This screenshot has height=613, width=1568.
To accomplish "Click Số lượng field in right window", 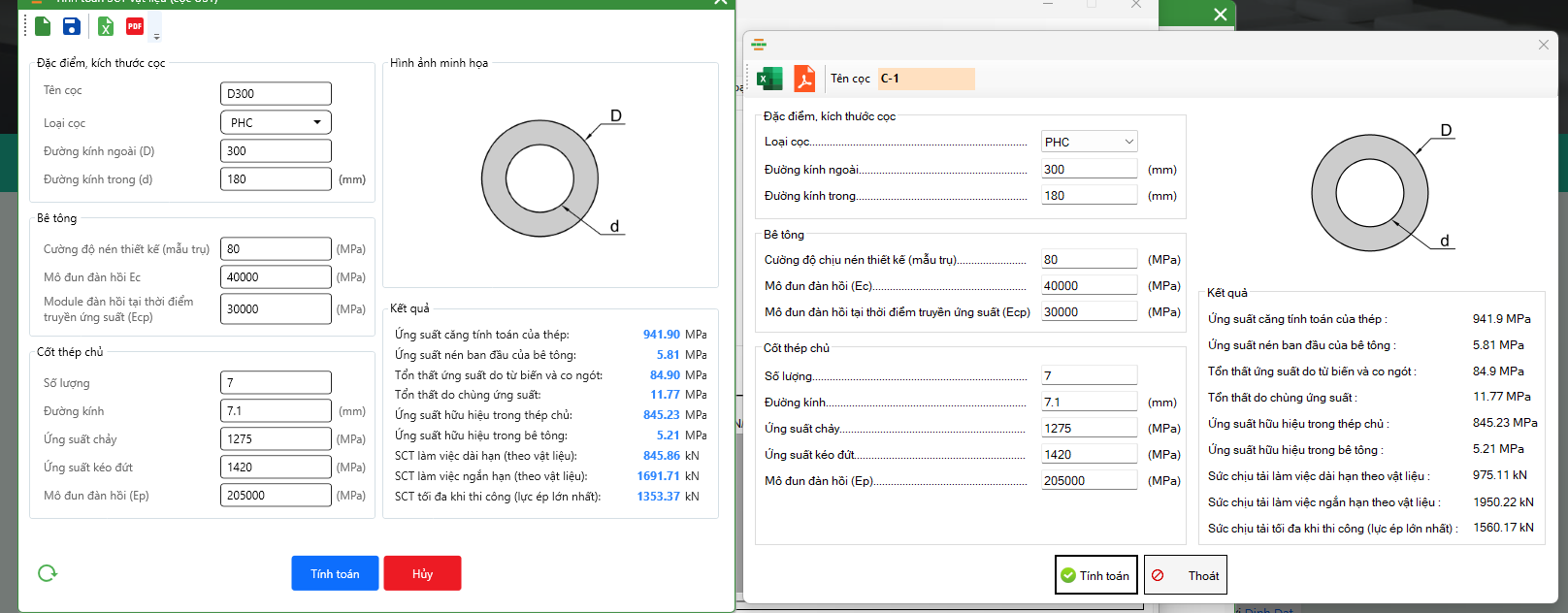I will (1089, 375).
